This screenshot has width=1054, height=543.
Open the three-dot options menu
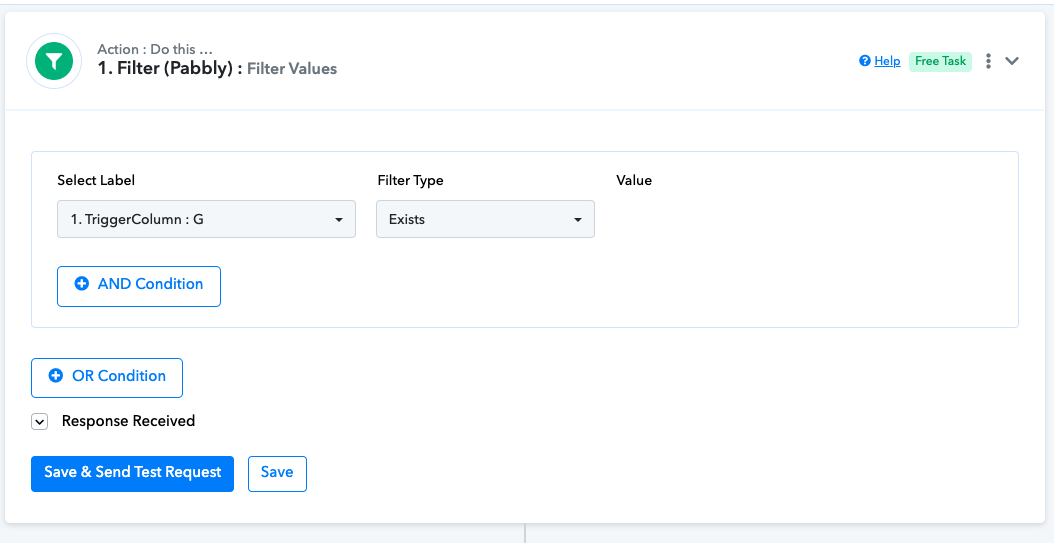(988, 61)
